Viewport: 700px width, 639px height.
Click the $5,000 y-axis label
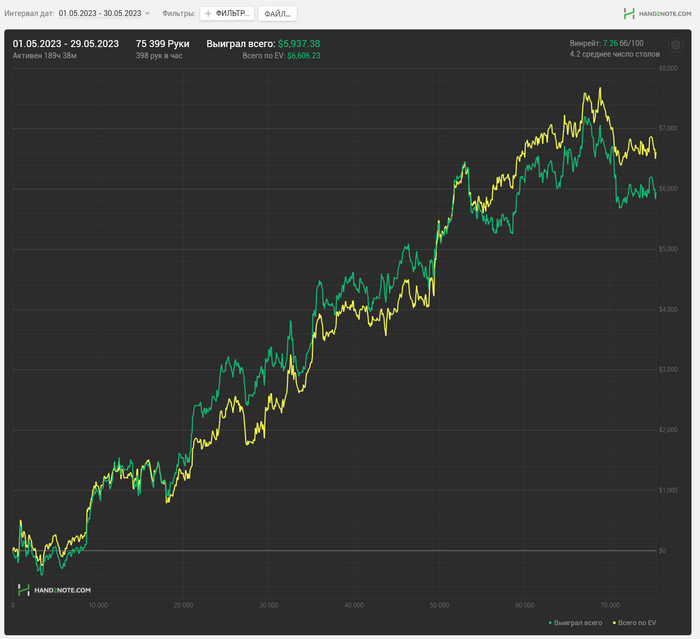[x=668, y=249]
